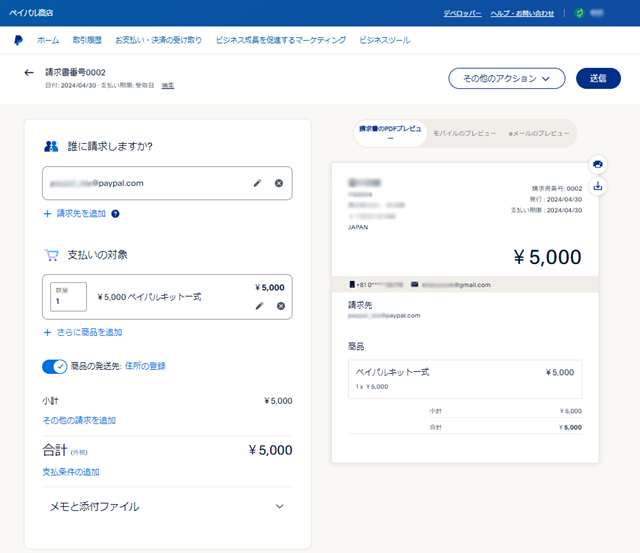This screenshot has height=553, width=640.
Task: Click the 支払条件の追加 link
Action: pos(70,472)
